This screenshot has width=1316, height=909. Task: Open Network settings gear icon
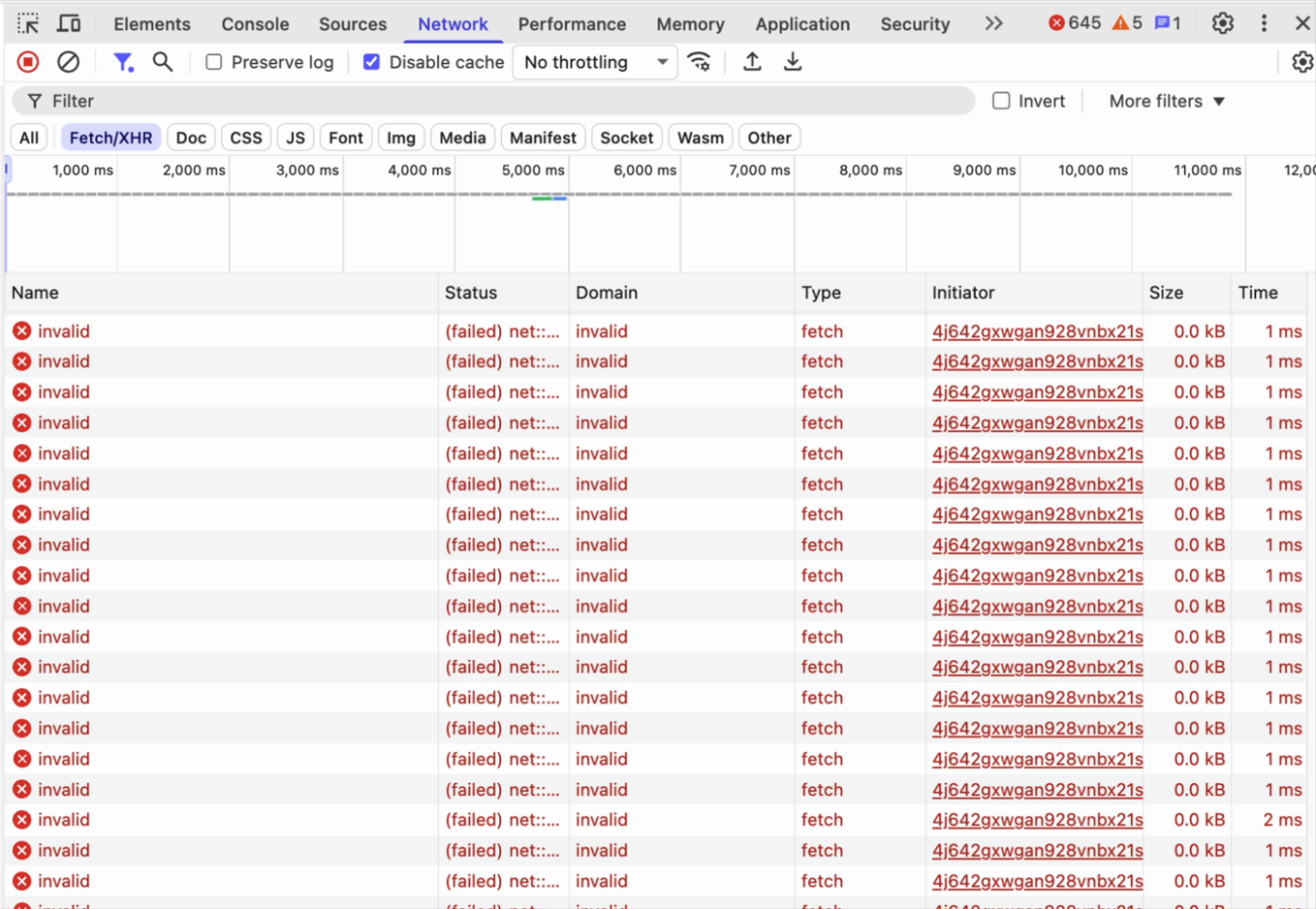point(1301,62)
